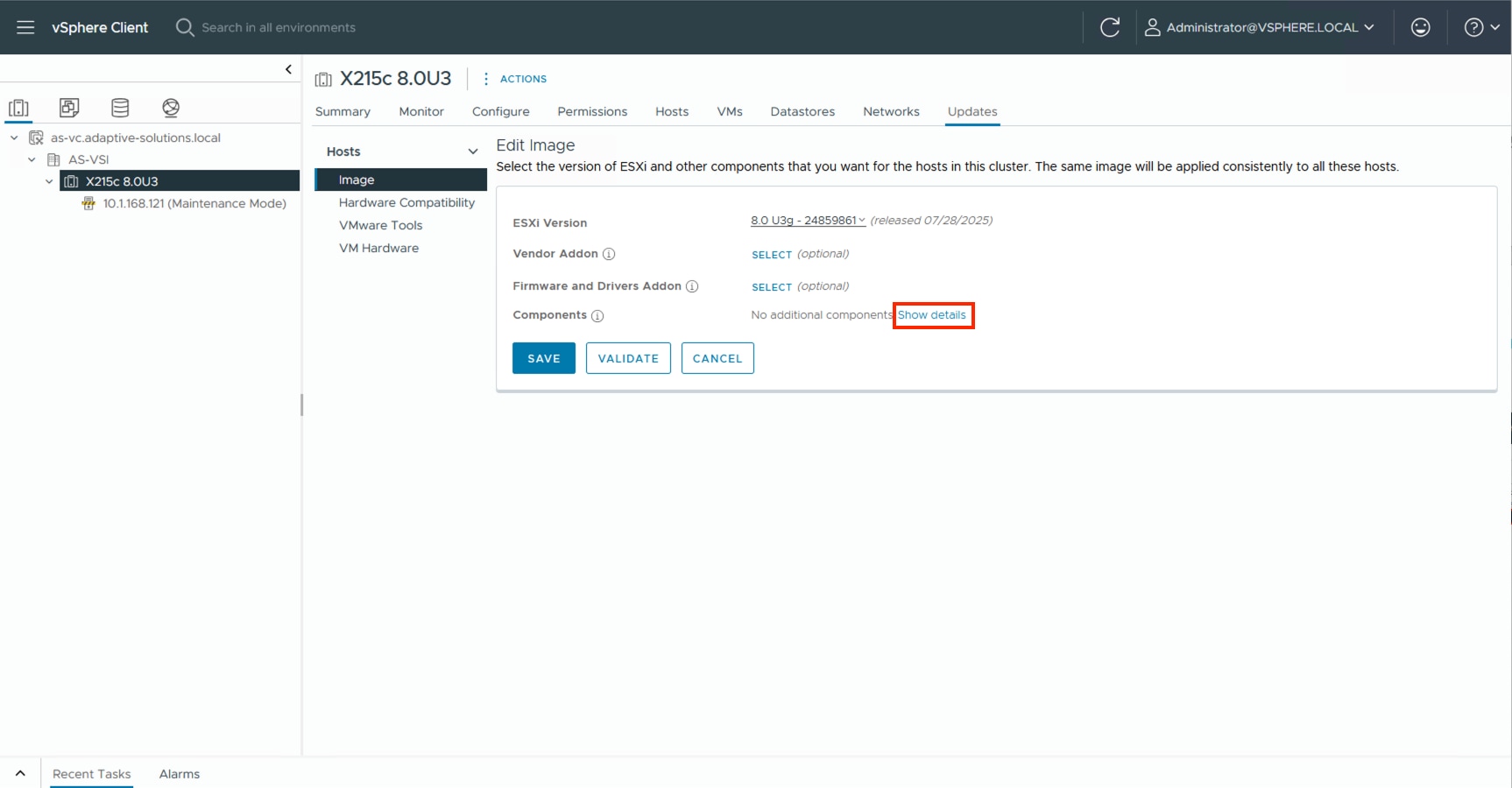Click the search magnifier icon
The height and width of the screenshot is (788, 1512).
click(x=184, y=27)
